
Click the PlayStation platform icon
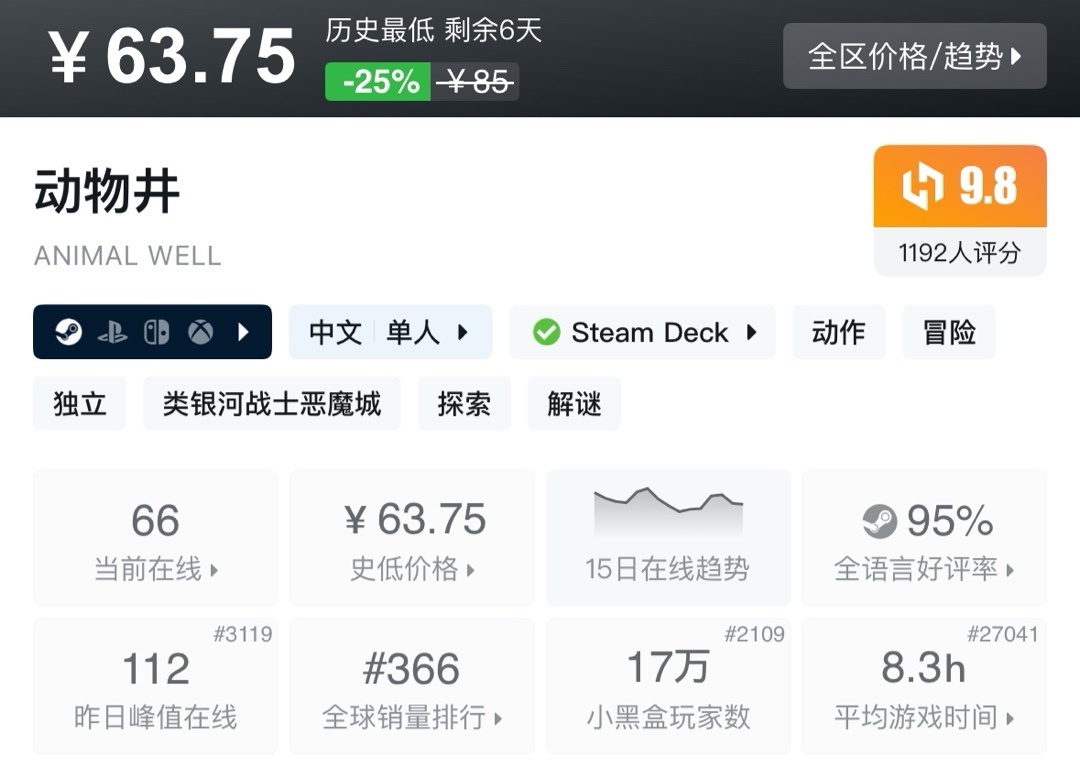click(112, 332)
